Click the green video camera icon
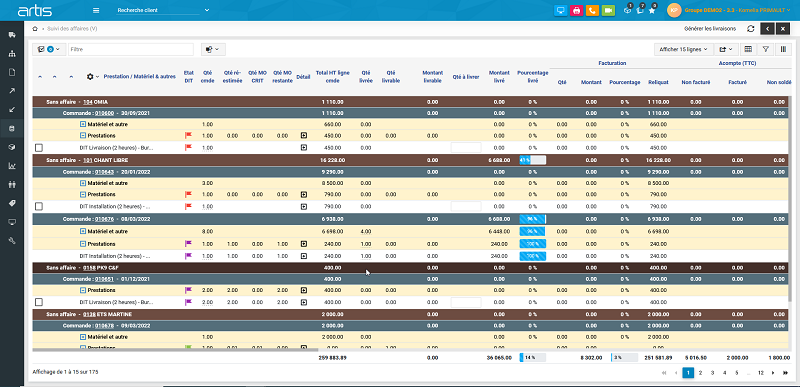Image resolution: width=800 pixels, height=387 pixels. pyautogui.click(x=608, y=10)
